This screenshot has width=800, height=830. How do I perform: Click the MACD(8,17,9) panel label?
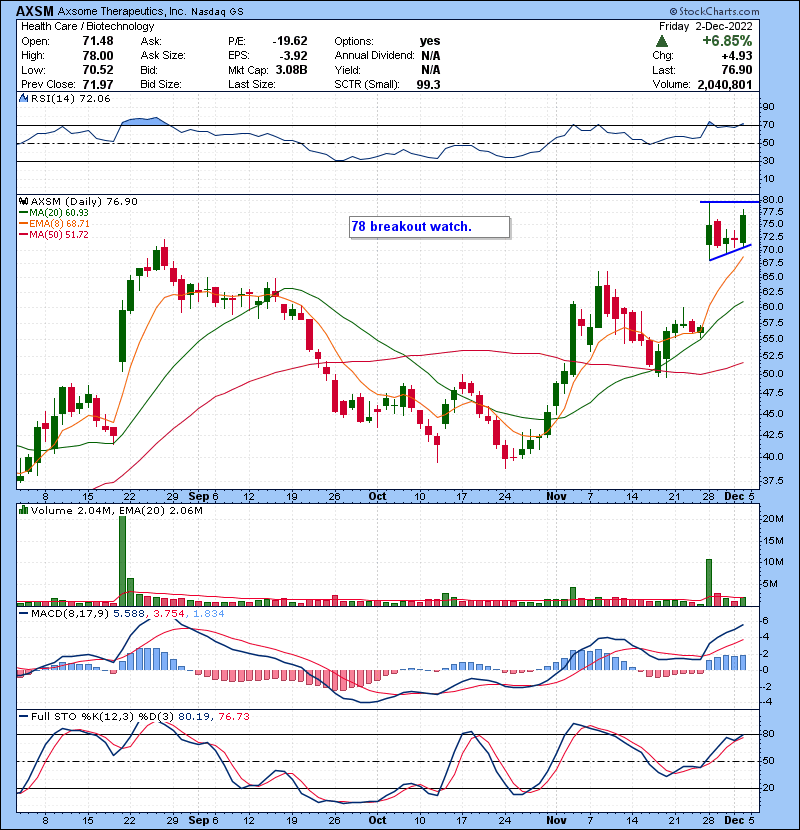click(x=60, y=613)
